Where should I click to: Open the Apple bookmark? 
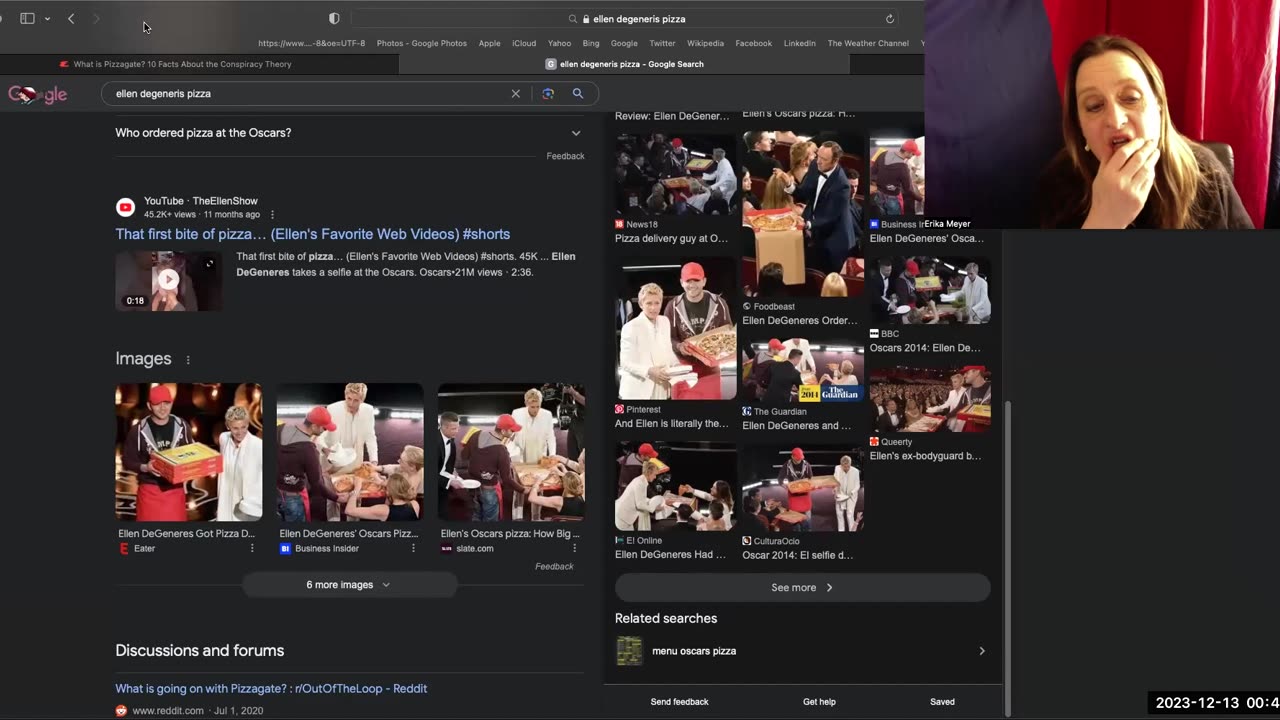tap(489, 43)
